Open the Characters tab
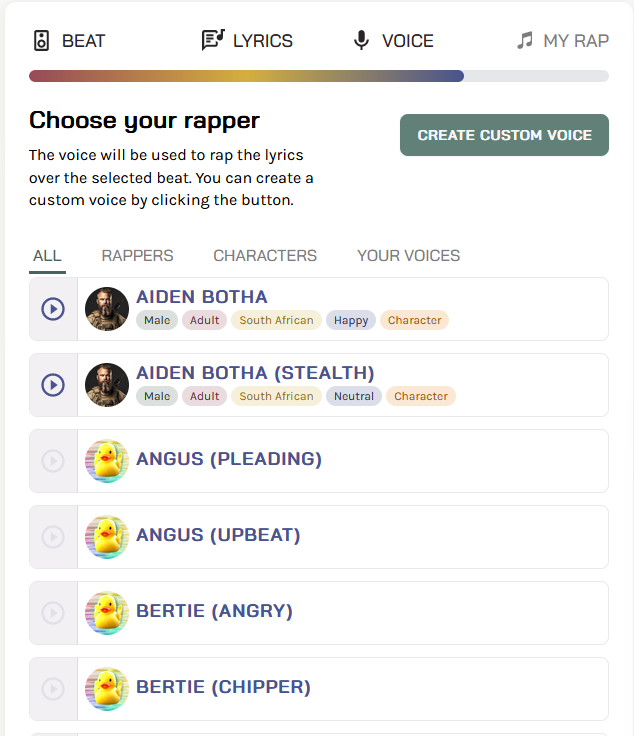This screenshot has width=634, height=736. point(265,256)
